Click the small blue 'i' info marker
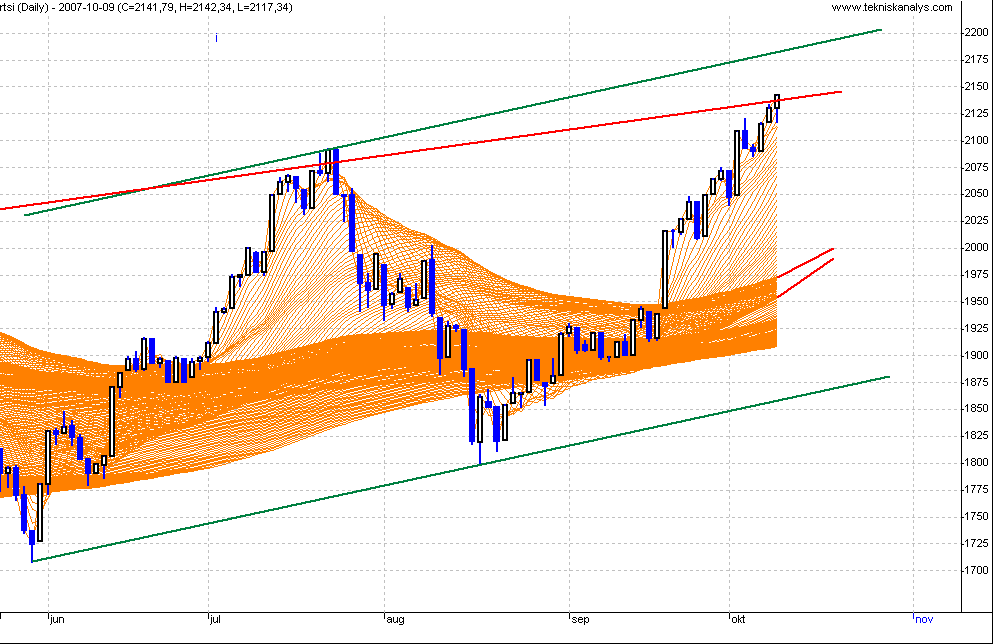The width and height of the screenshot is (993, 644). [x=216, y=38]
